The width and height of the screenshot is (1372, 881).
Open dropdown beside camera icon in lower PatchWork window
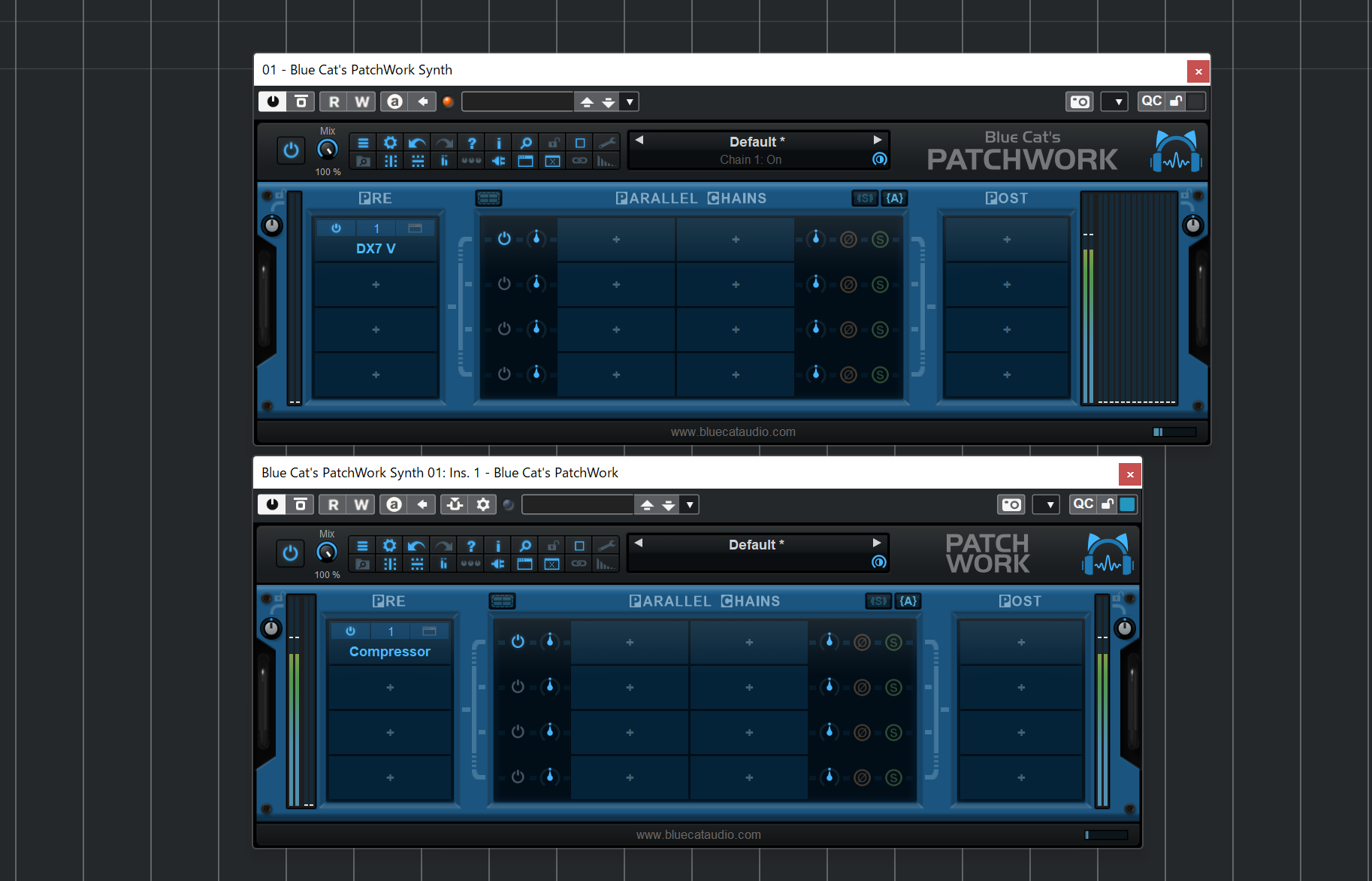tap(1047, 504)
